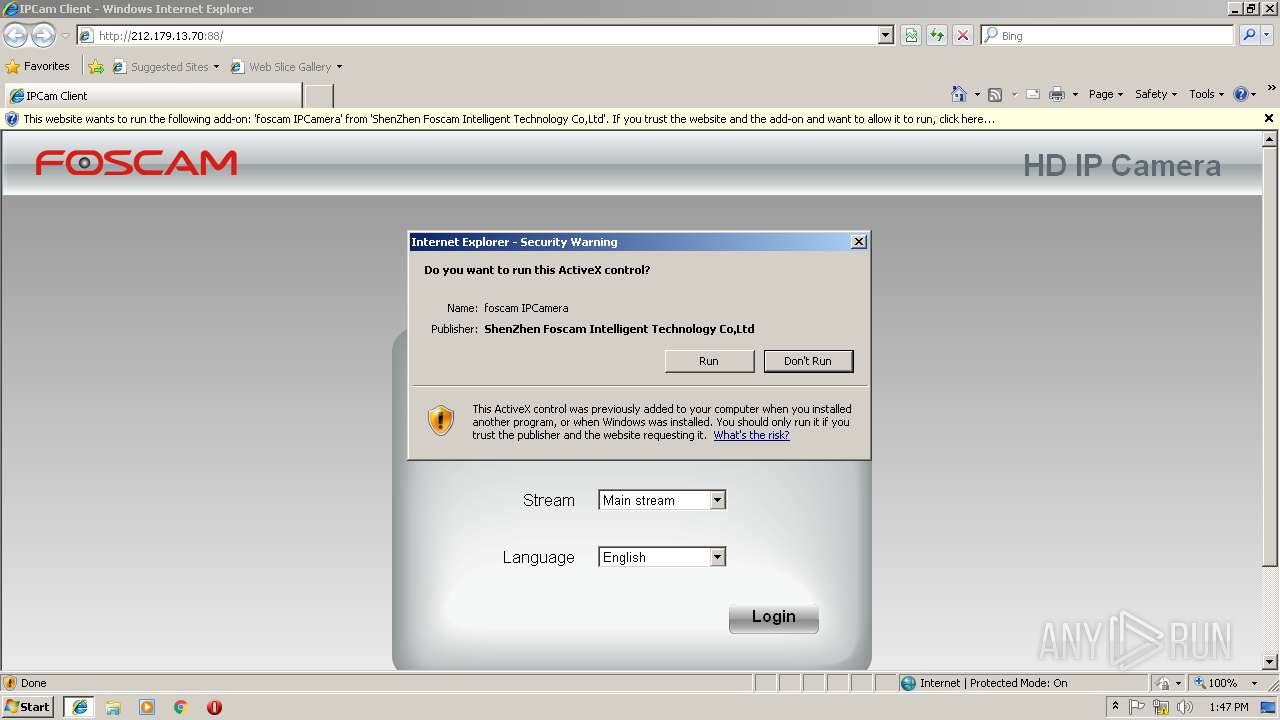Open the Home button dropdown arrow
This screenshot has height=720, width=1280.
pyautogui.click(x=977, y=94)
